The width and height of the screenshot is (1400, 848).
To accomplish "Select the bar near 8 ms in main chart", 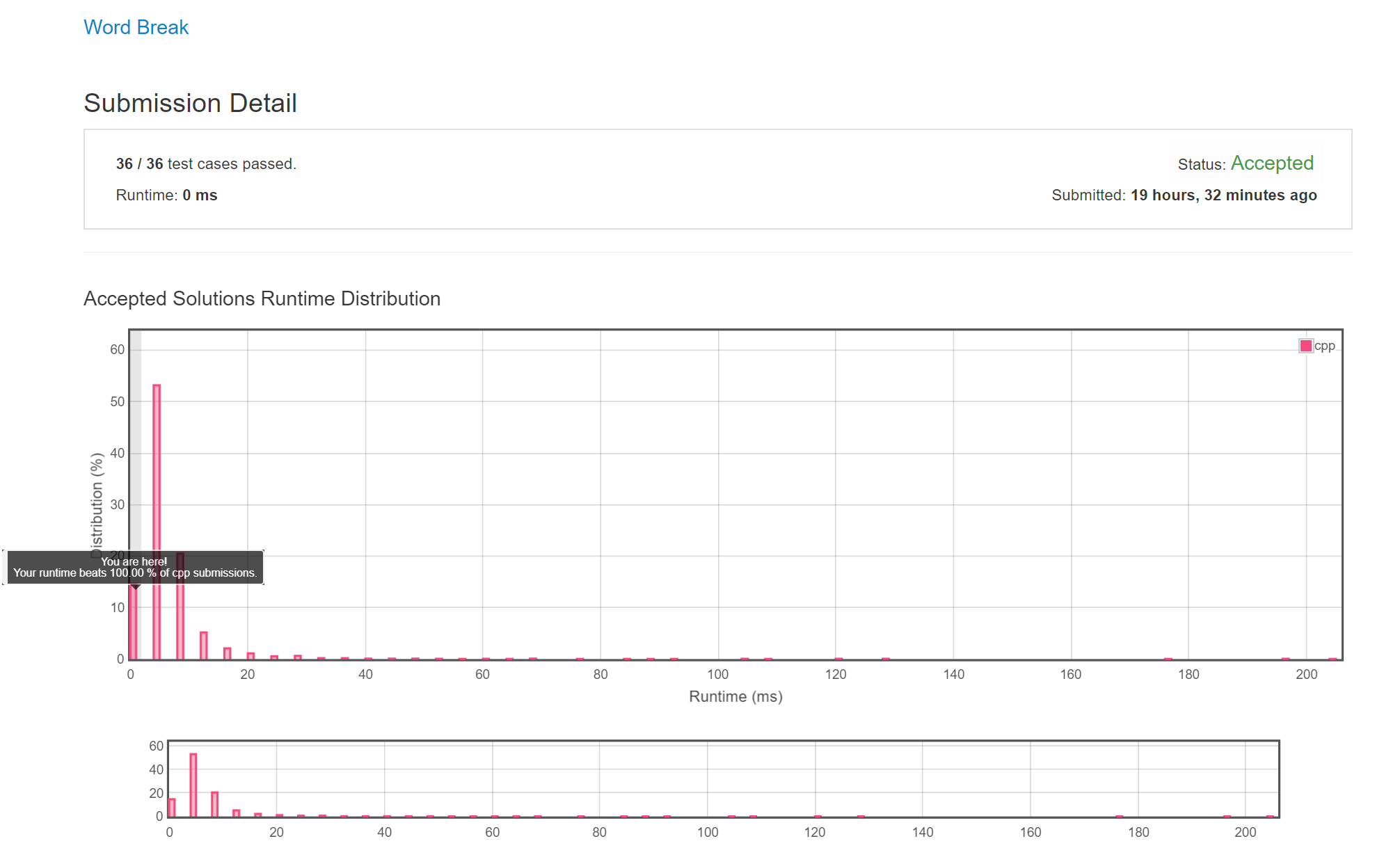I will coord(180,606).
